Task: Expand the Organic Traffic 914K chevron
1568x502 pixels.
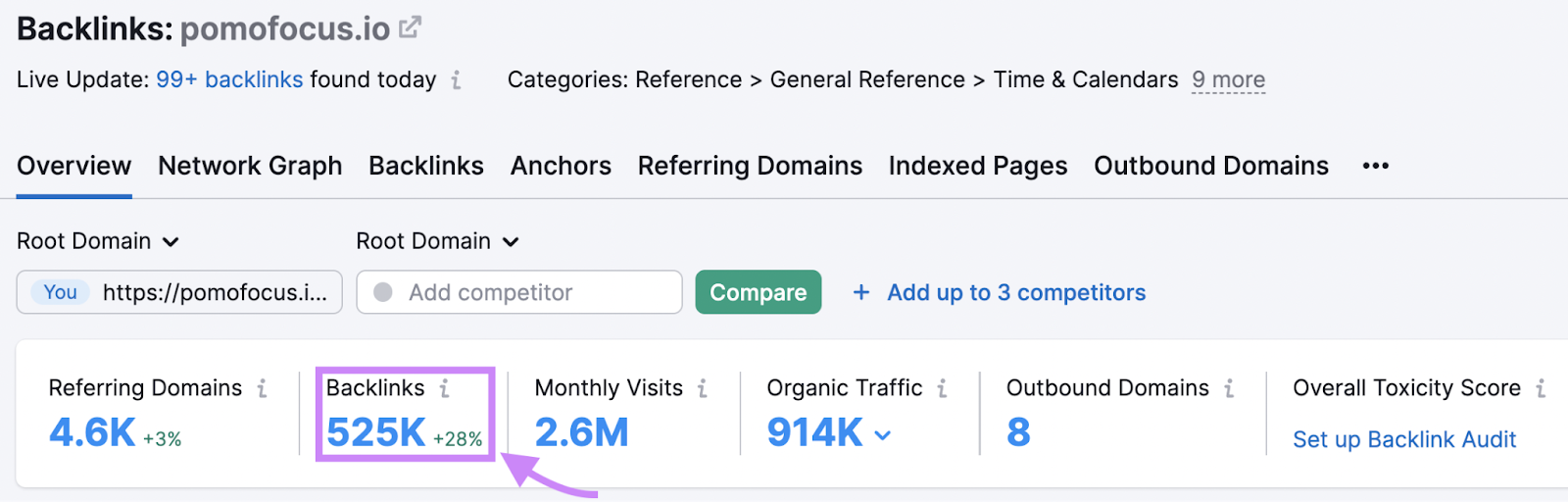Action: coord(883,435)
